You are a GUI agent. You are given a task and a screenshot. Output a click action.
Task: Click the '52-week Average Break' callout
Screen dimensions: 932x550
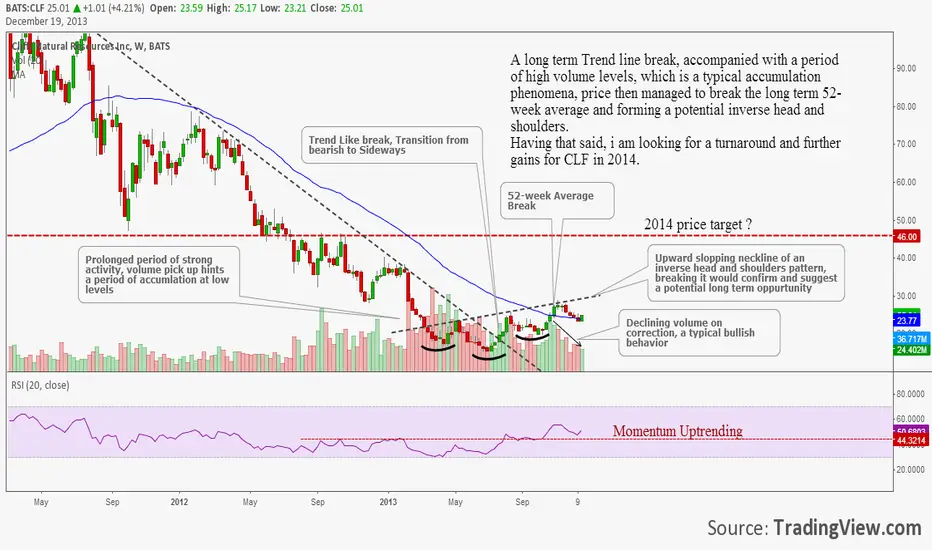pos(557,201)
